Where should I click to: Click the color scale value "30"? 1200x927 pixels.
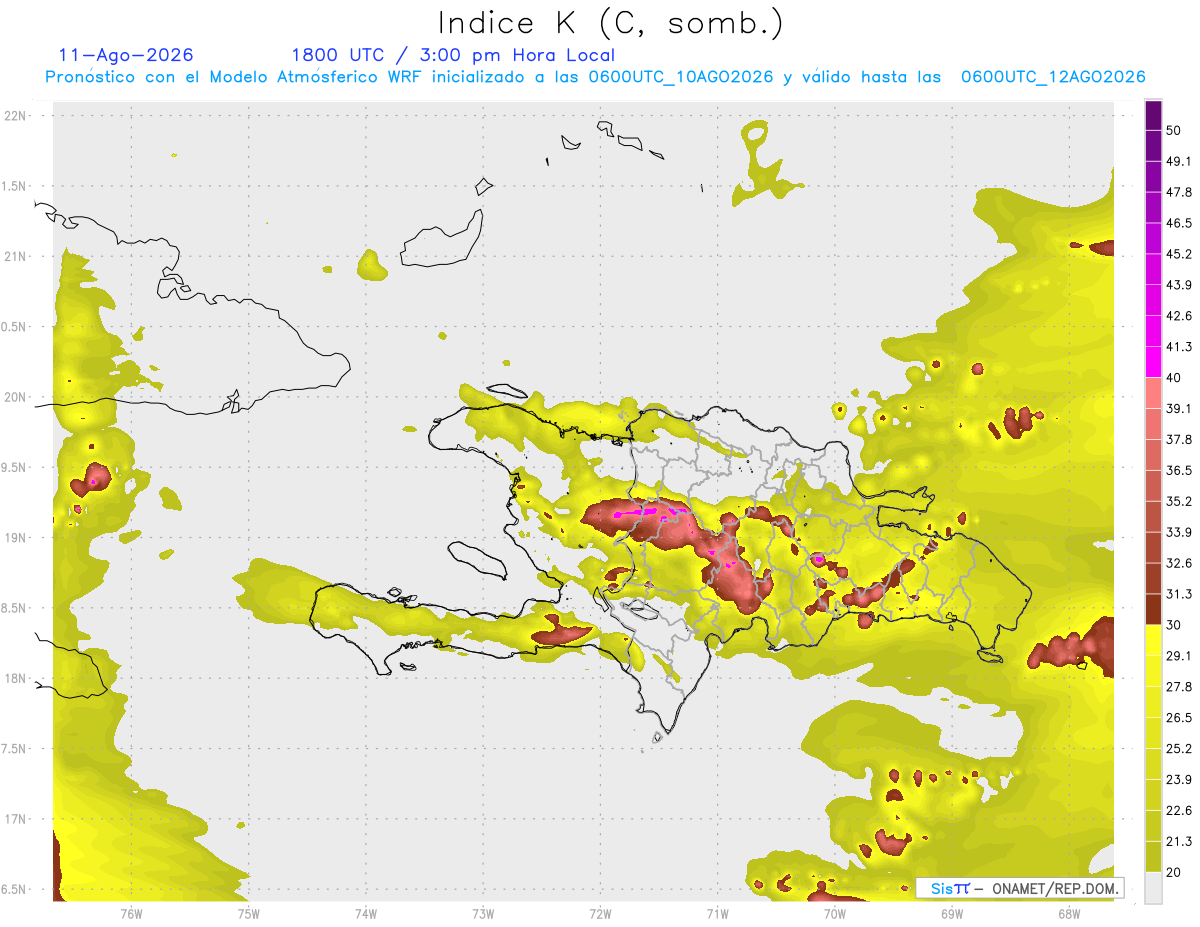[1173, 625]
